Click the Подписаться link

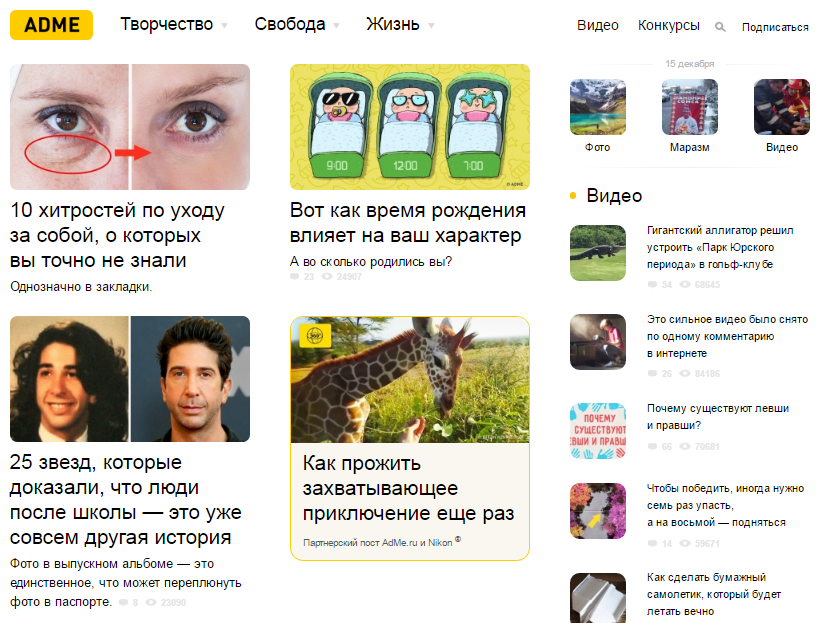coord(775,27)
